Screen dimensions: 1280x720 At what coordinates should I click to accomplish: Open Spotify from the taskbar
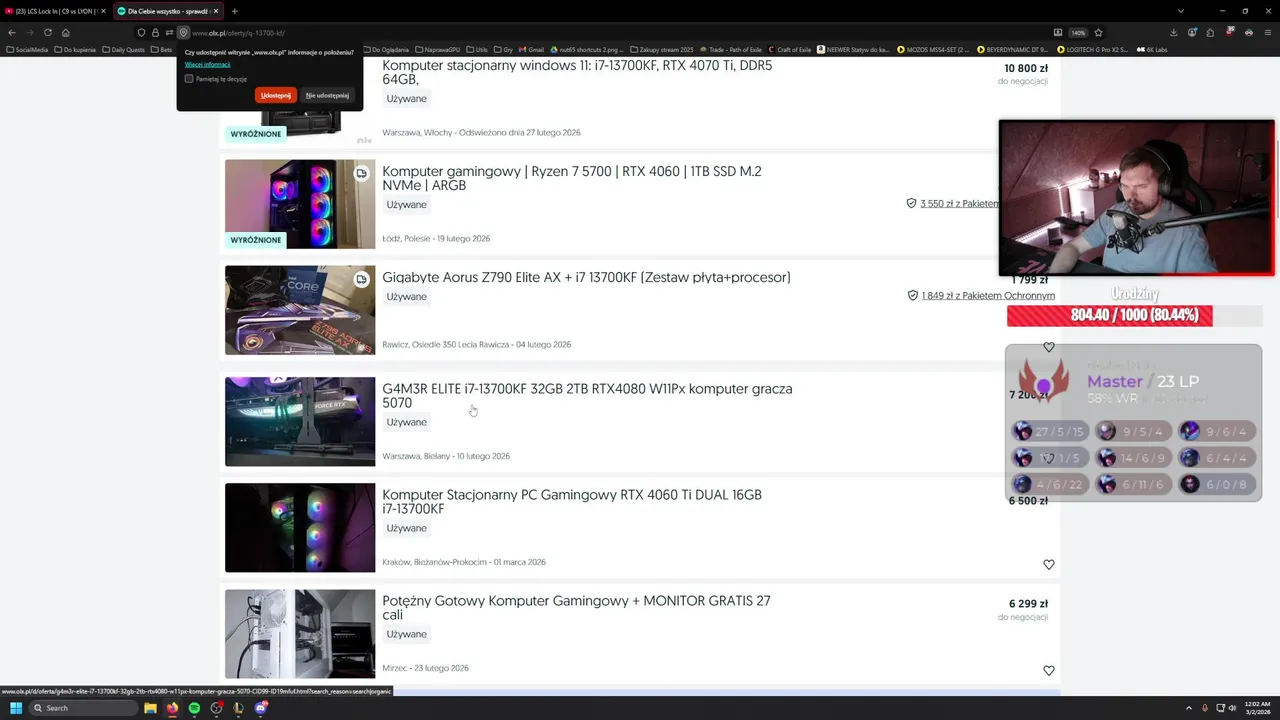[x=194, y=708]
